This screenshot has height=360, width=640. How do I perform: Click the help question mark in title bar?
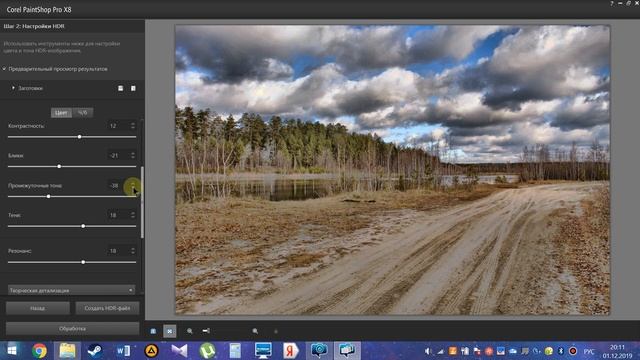(x=611, y=3)
